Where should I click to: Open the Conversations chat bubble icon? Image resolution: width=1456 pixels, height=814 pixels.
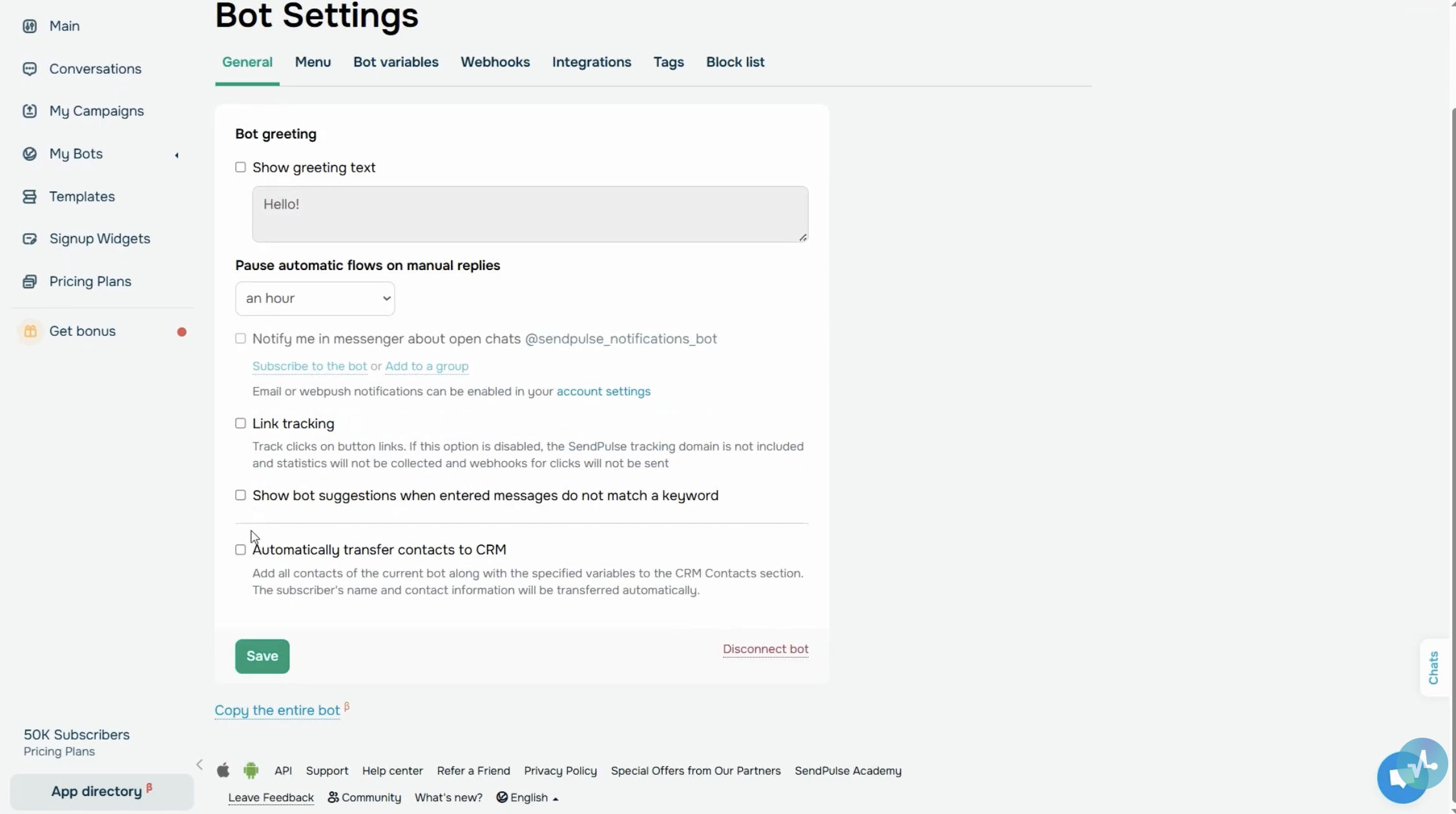point(30,69)
